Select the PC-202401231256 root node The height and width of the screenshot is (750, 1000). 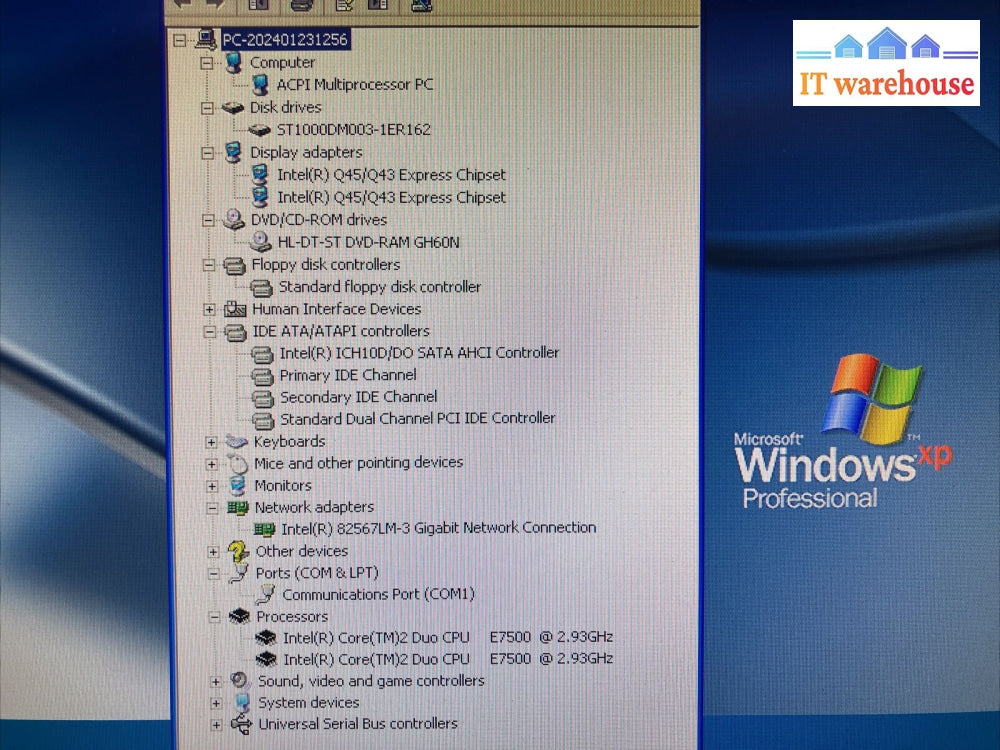tap(285, 40)
